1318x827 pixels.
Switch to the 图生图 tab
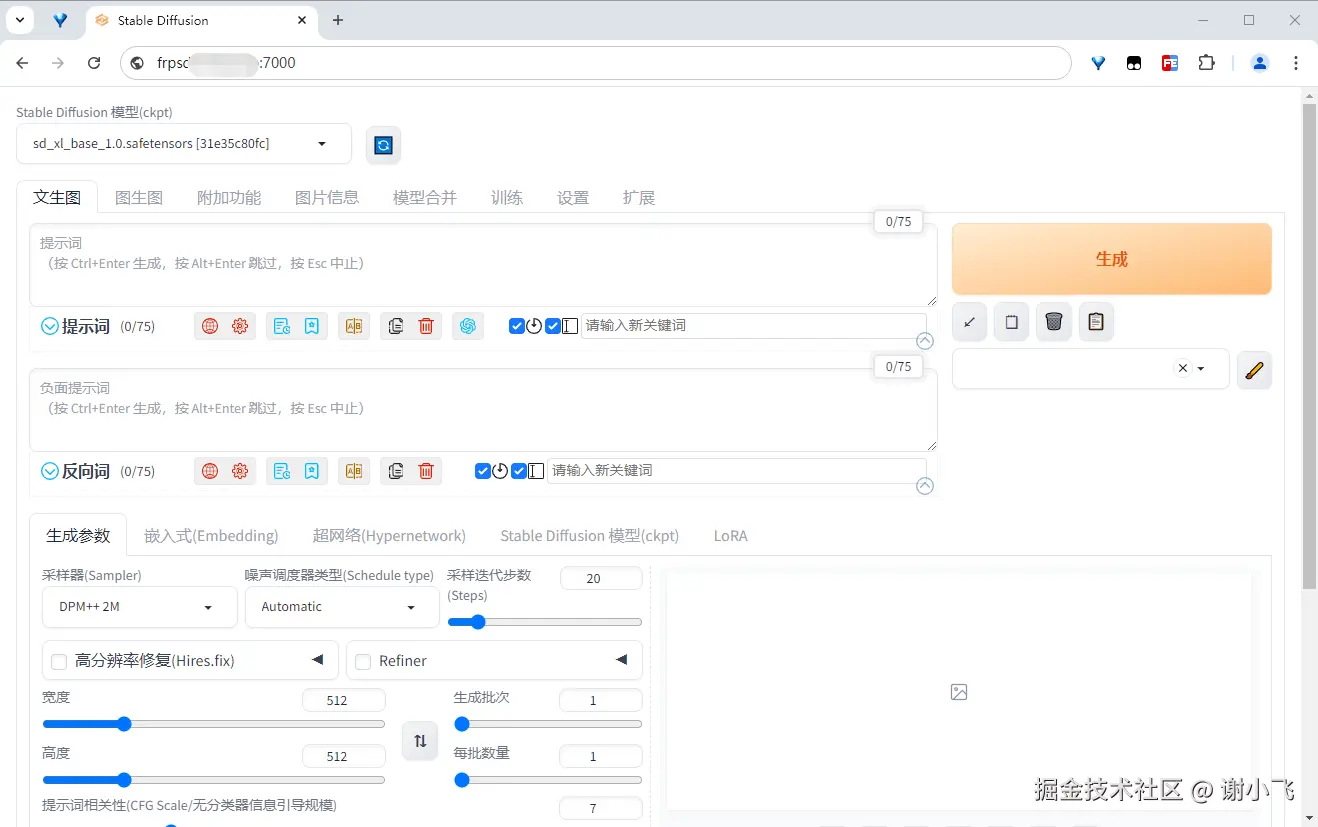(x=139, y=197)
